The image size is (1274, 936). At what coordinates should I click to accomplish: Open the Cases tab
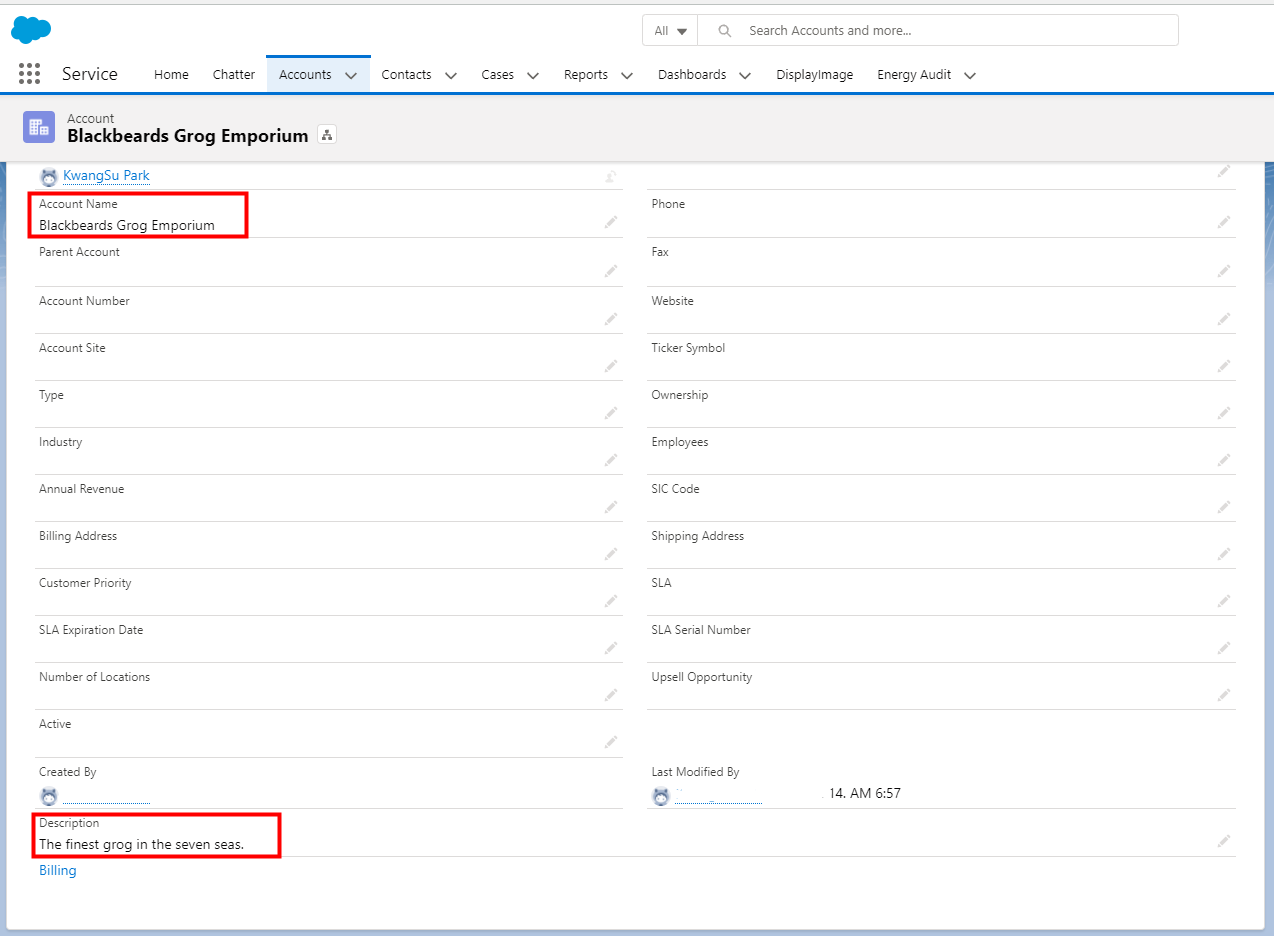pos(498,75)
